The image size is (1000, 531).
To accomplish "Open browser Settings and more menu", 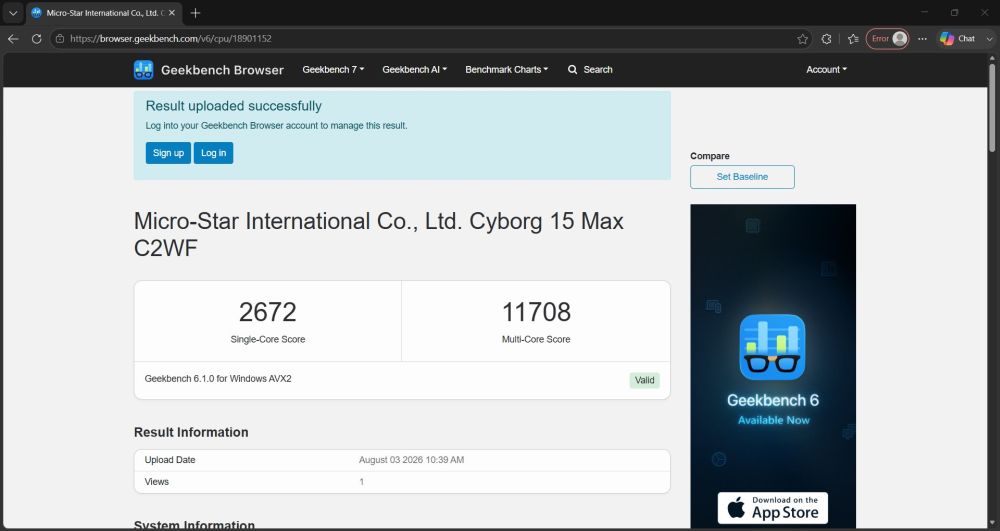I will click(922, 39).
